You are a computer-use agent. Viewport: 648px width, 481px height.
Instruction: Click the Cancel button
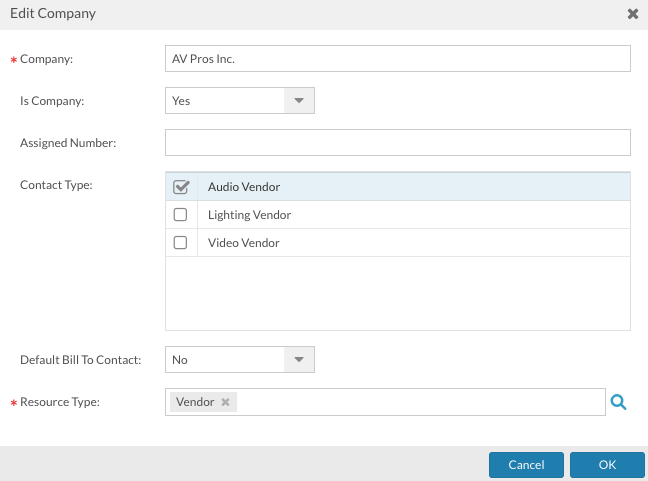(x=526, y=465)
